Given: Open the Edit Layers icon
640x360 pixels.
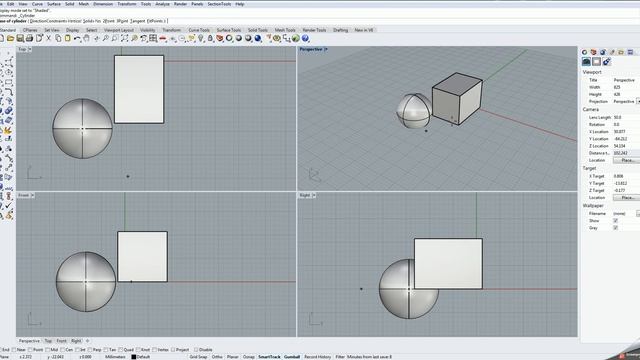Looking at the screenshot, I should (x=220, y=38).
